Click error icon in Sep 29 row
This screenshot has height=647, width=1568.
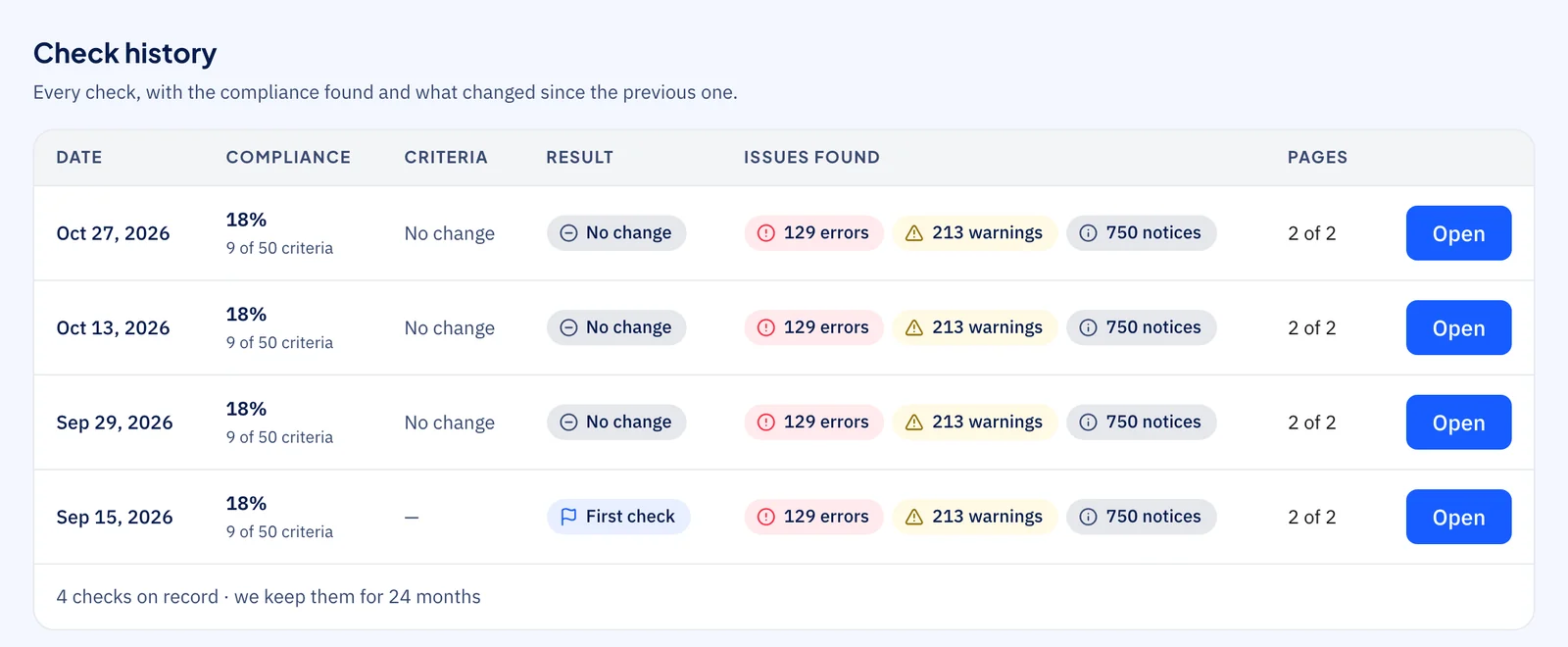click(766, 423)
